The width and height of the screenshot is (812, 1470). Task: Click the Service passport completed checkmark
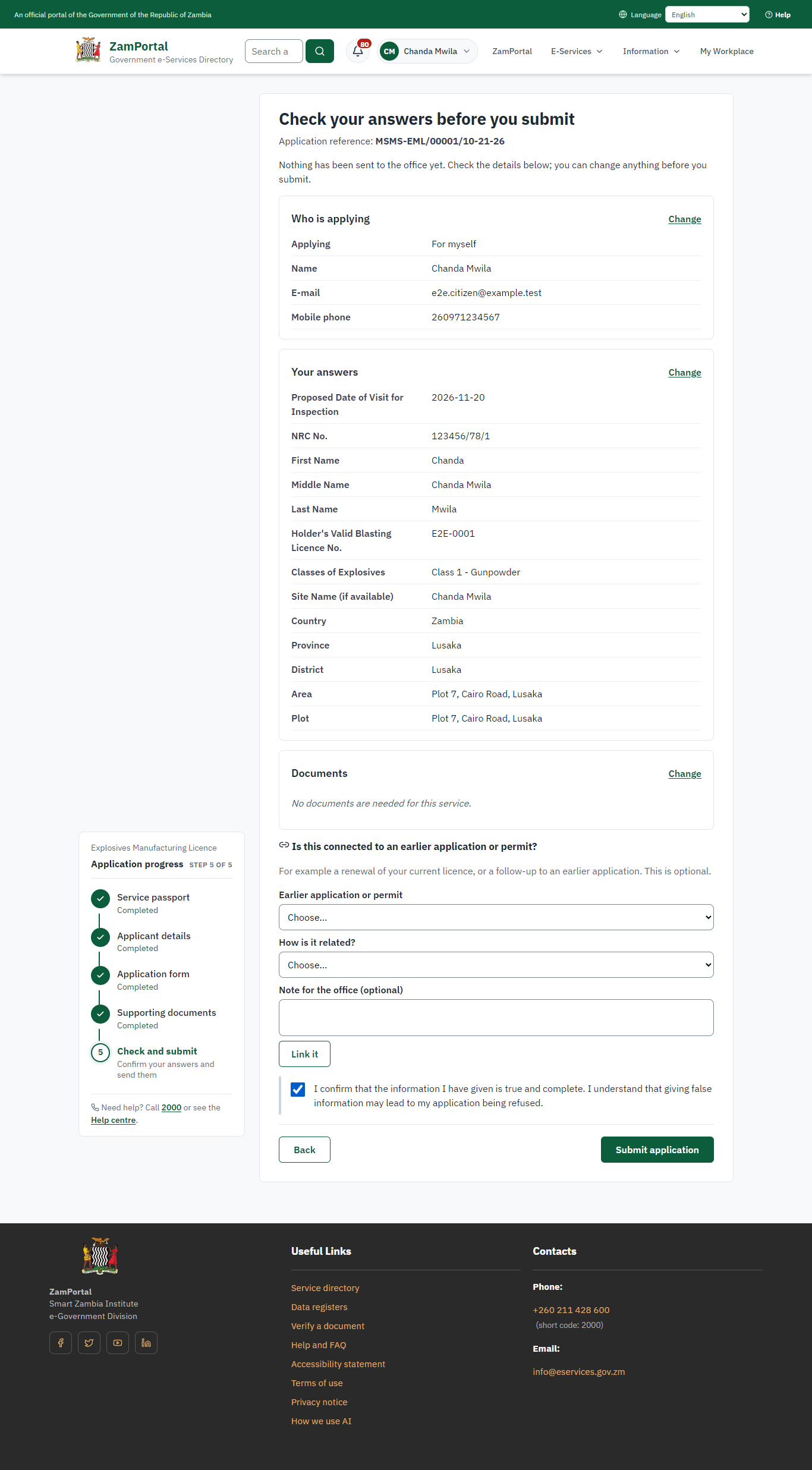100,899
